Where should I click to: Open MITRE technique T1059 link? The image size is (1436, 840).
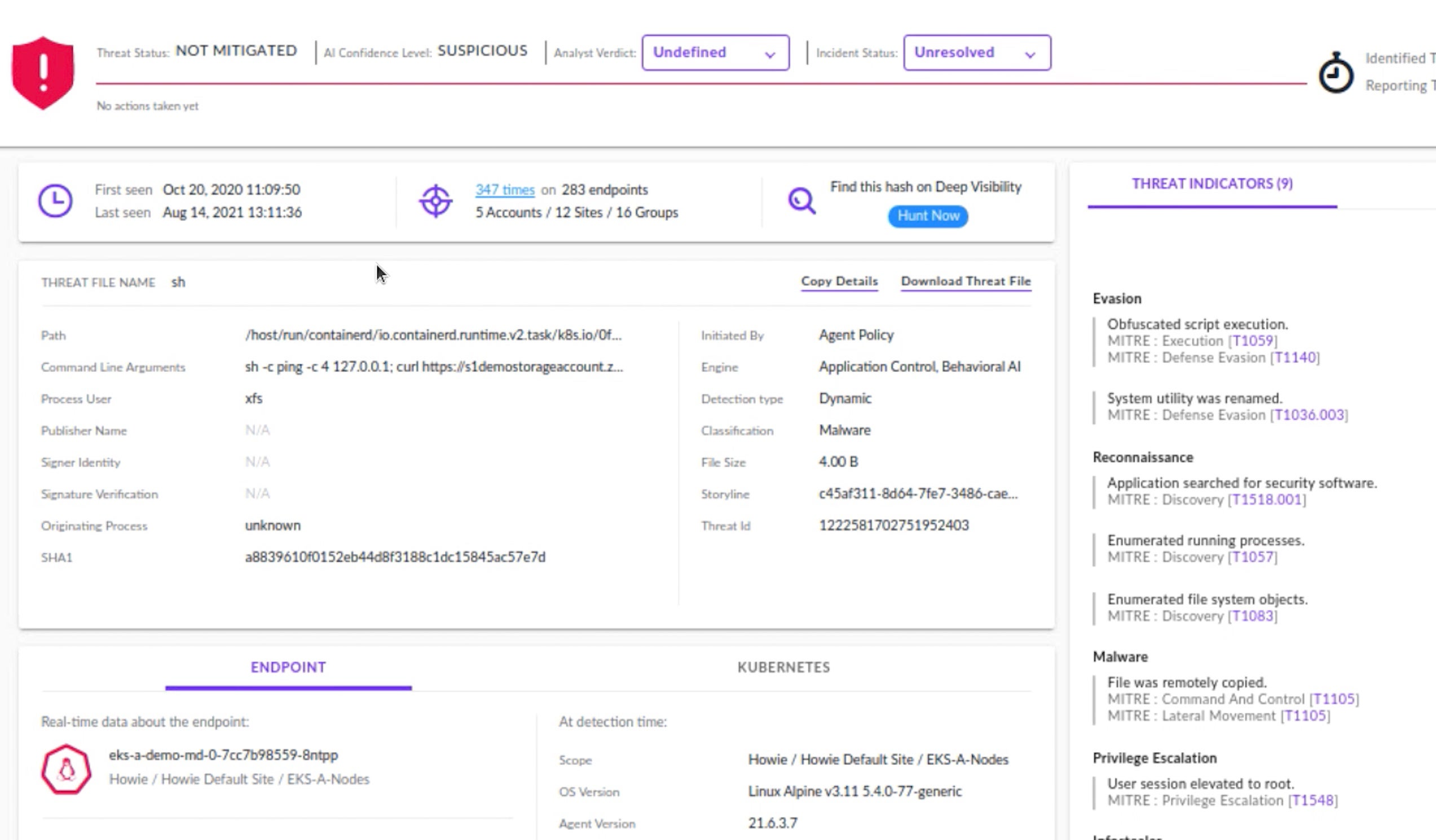pyautogui.click(x=1253, y=341)
